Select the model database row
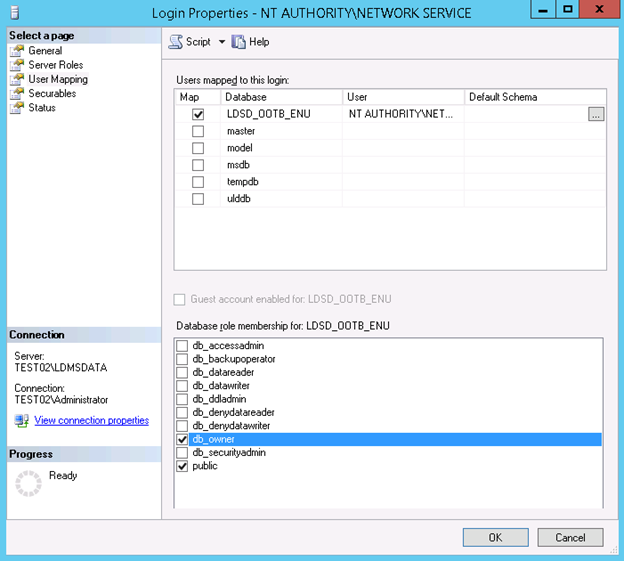The height and width of the screenshot is (561, 624). [x=391, y=148]
